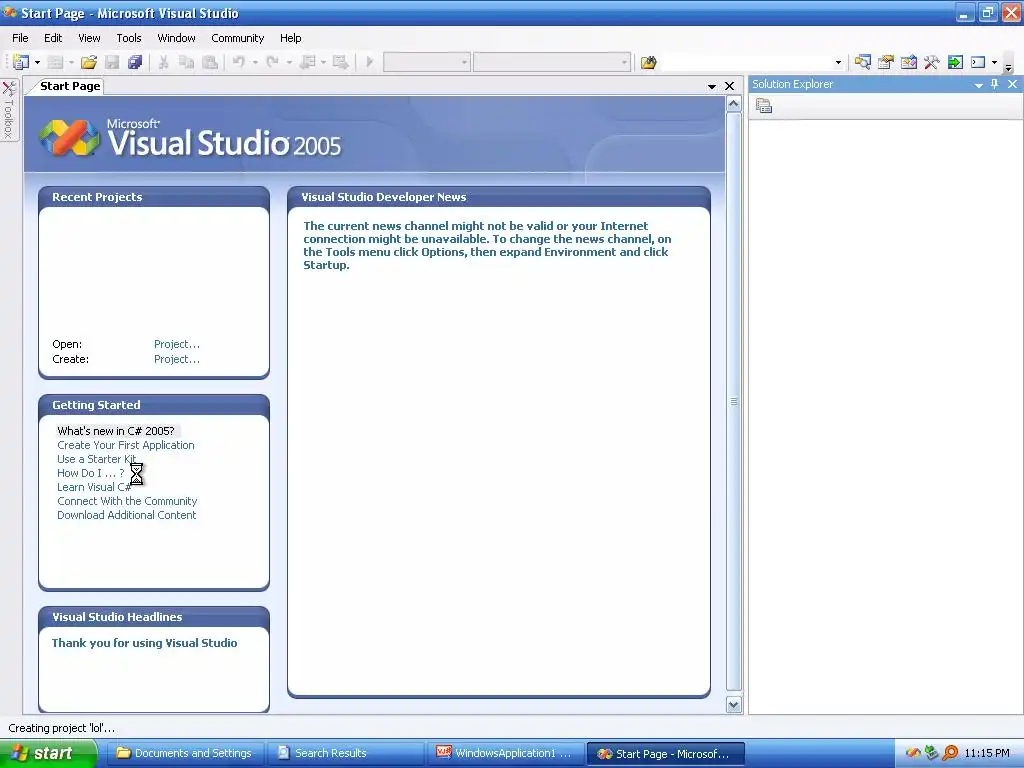Click Create Your First Application link
1024x768 pixels.
point(126,445)
